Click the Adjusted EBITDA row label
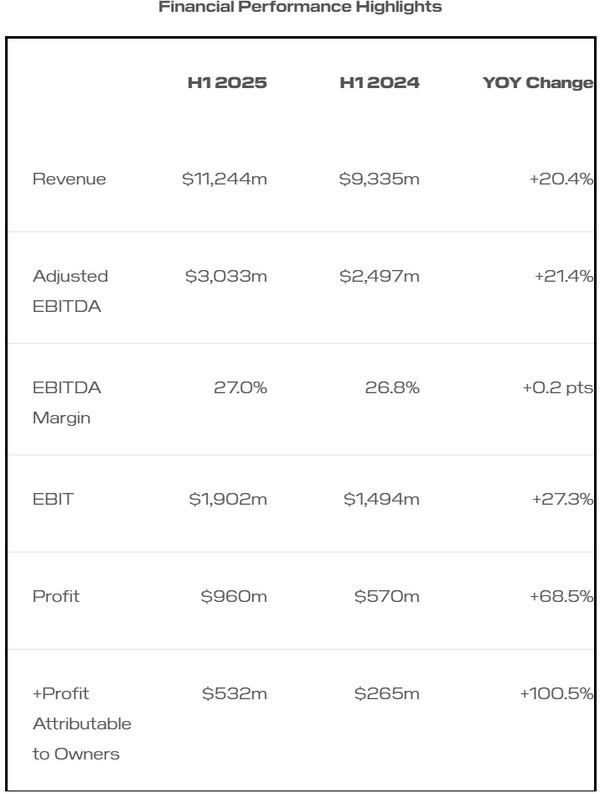The width and height of the screenshot is (600, 794). pos(71,290)
